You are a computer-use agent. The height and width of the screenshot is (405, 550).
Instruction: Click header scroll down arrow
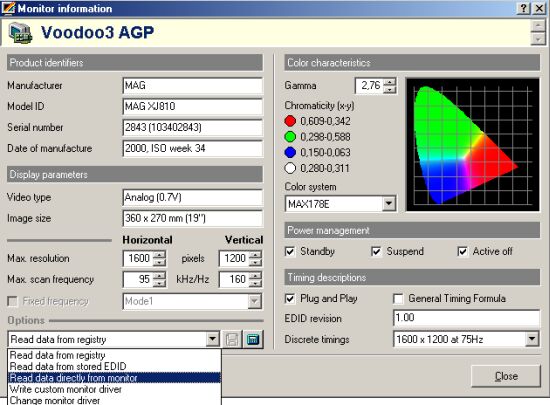coord(538,39)
